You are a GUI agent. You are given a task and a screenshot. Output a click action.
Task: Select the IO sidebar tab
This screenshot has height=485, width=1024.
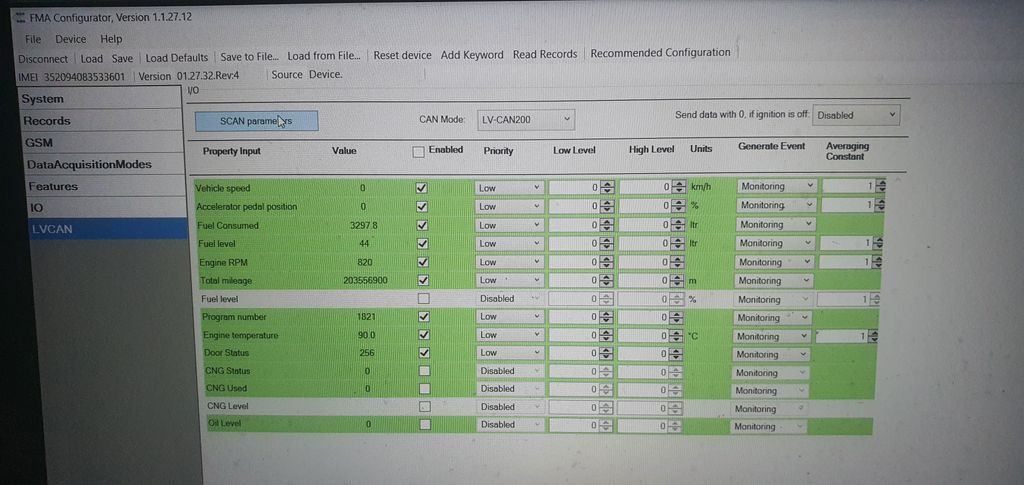104,208
